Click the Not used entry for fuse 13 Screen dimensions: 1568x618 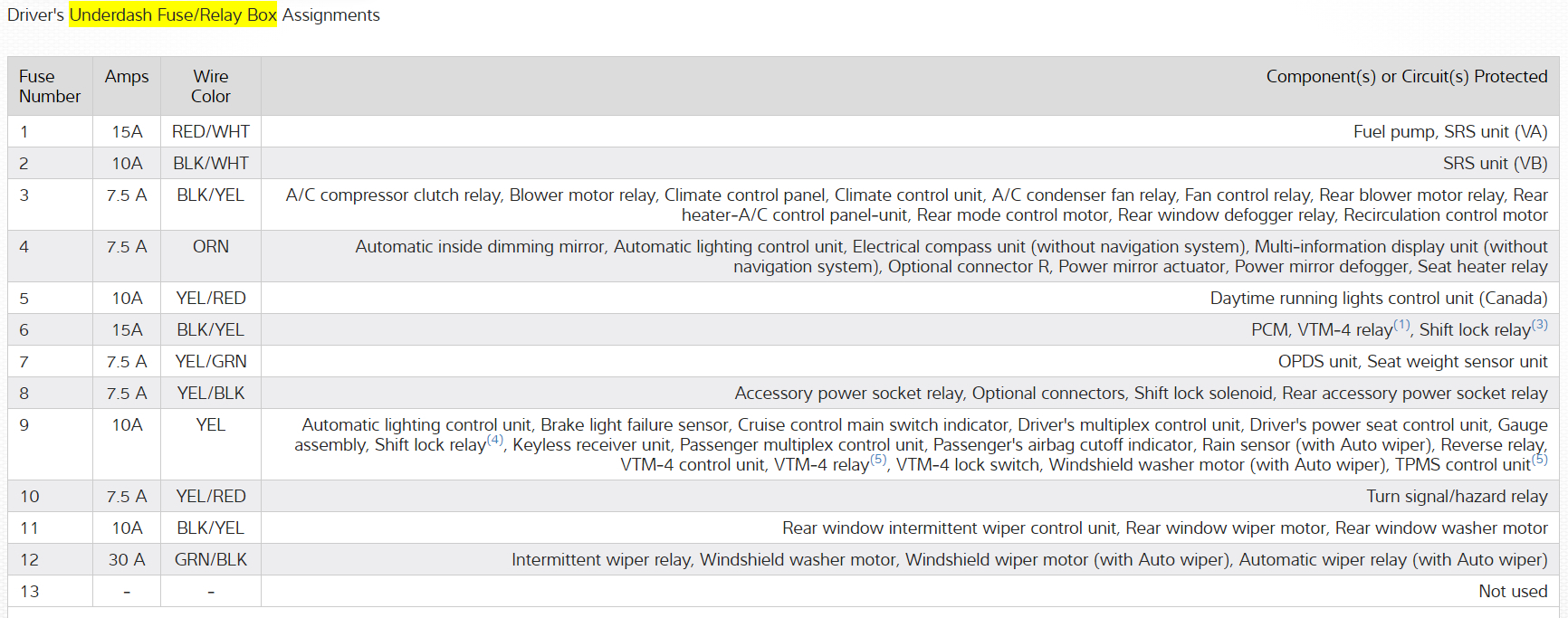click(x=1513, y=591)
